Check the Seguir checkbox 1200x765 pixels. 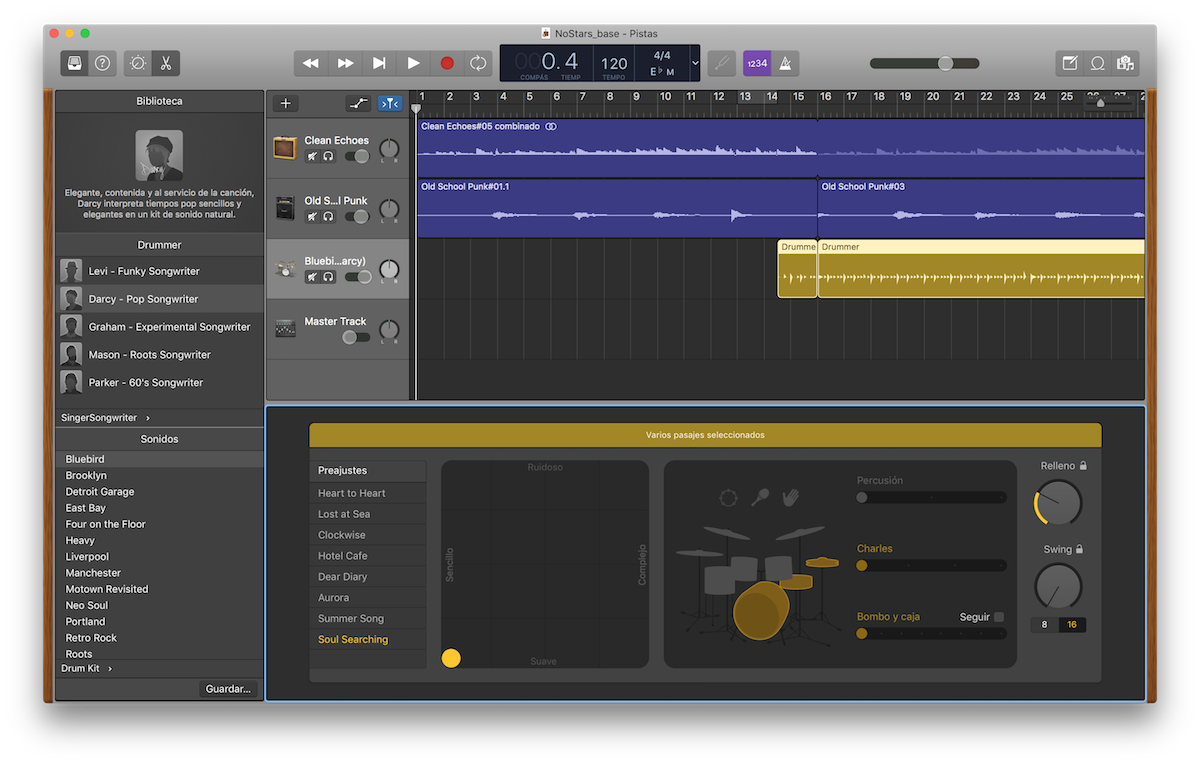click(x=998, y=617)
